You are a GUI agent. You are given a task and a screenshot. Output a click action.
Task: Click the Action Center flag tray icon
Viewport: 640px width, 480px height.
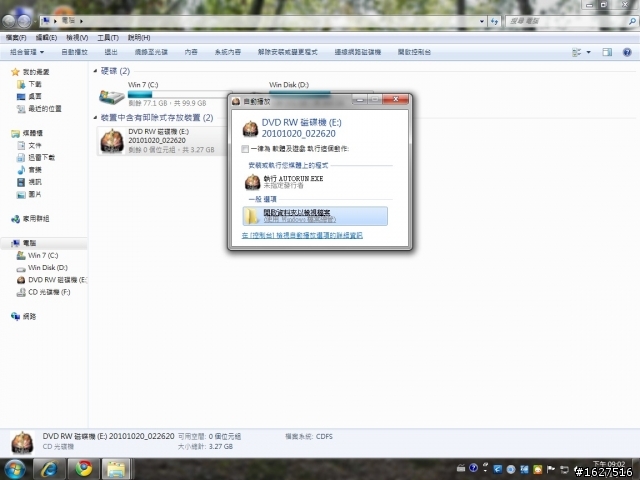pyautogui.click(x=551, y=469)
